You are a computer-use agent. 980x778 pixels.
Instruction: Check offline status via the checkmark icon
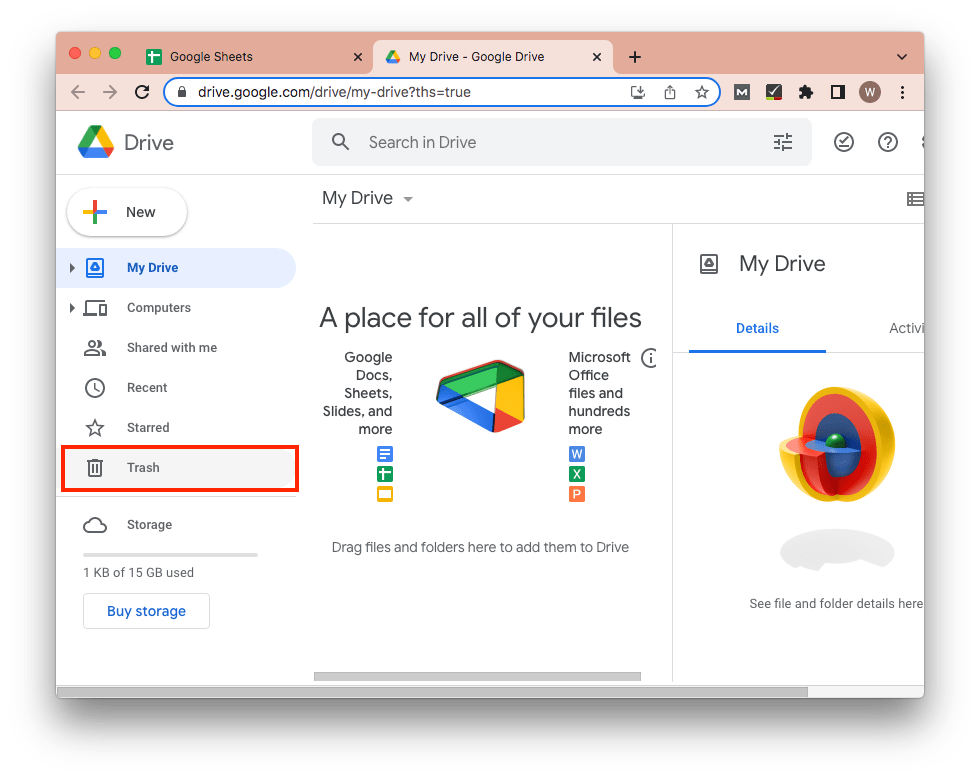tap(844, 142)
